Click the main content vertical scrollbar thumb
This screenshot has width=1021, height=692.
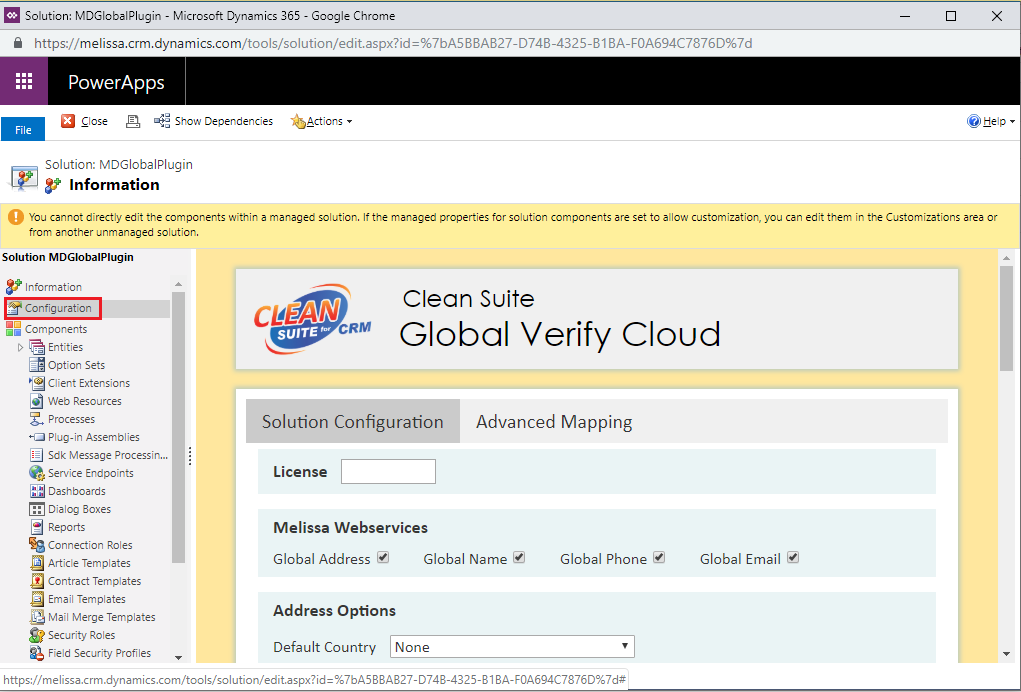click(1006, 317)
